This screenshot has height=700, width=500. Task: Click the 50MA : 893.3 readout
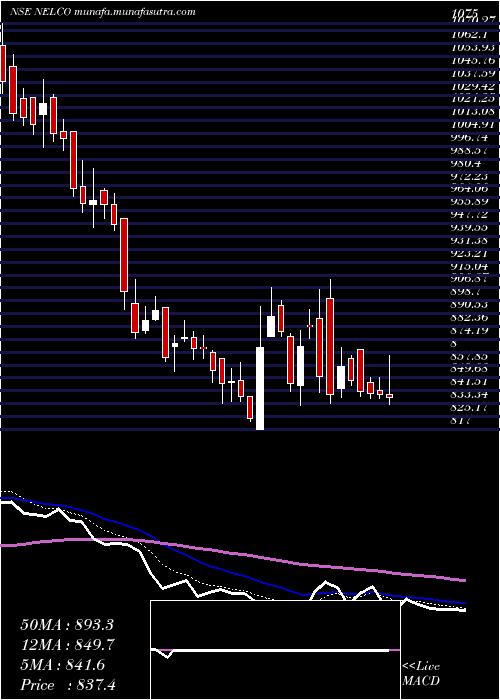point(66,625)
